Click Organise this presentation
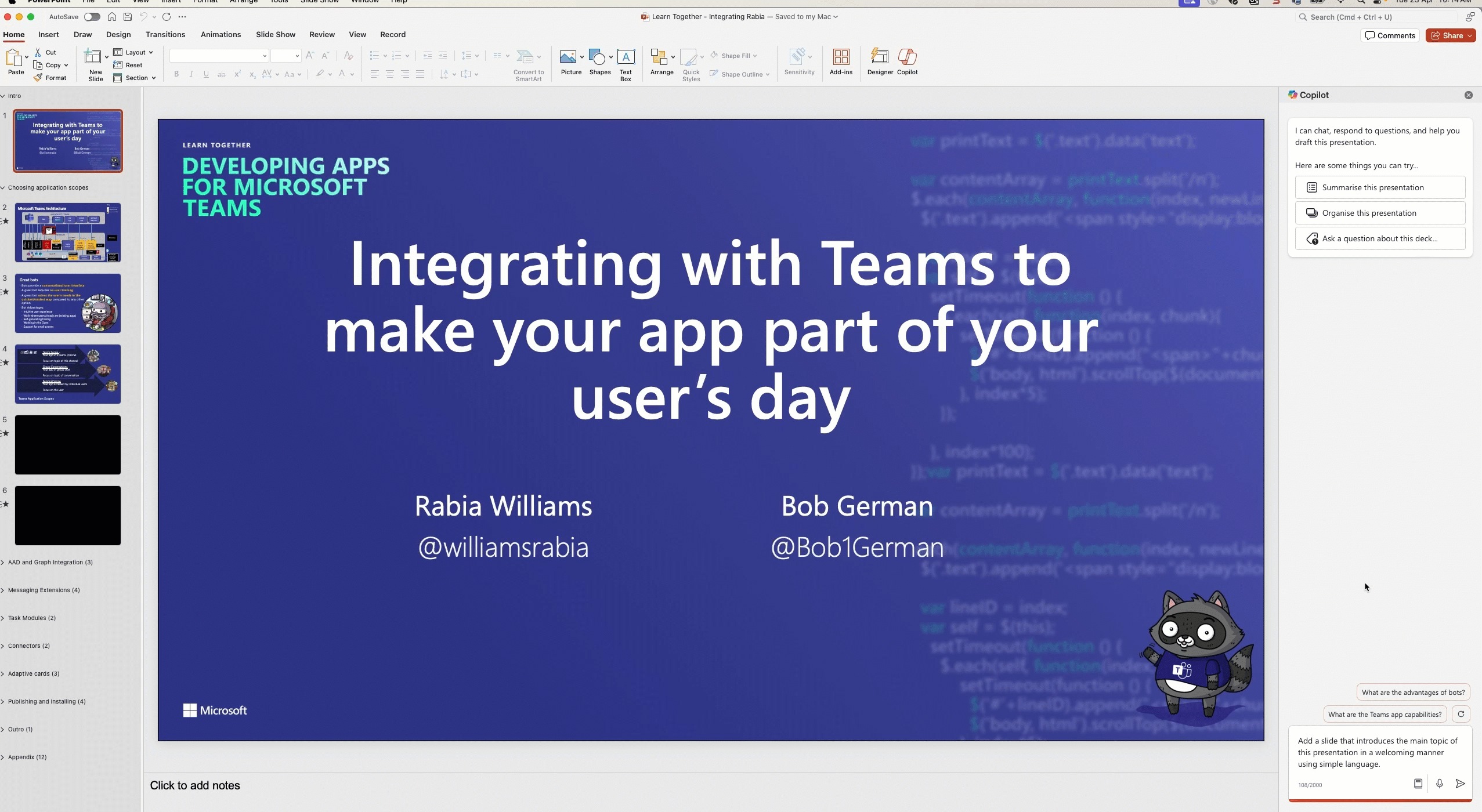Screen dimensions: 1482x812 click(1380, 213)
